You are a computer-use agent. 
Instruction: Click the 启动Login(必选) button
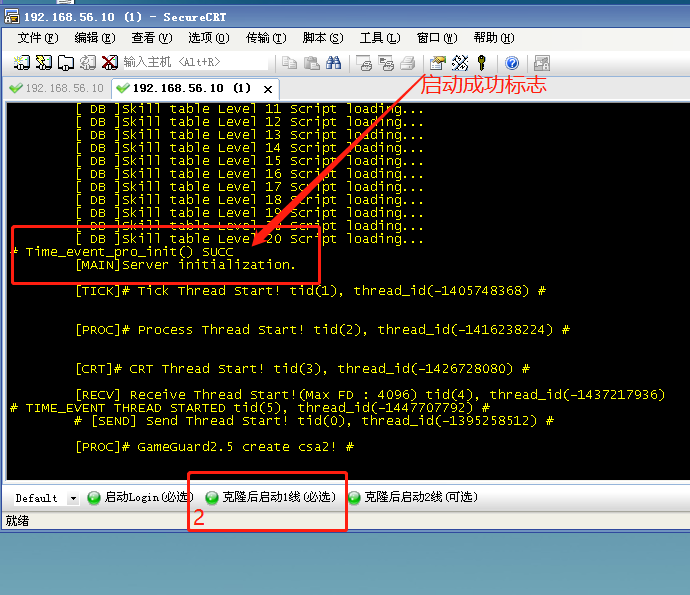coord(140,497)
